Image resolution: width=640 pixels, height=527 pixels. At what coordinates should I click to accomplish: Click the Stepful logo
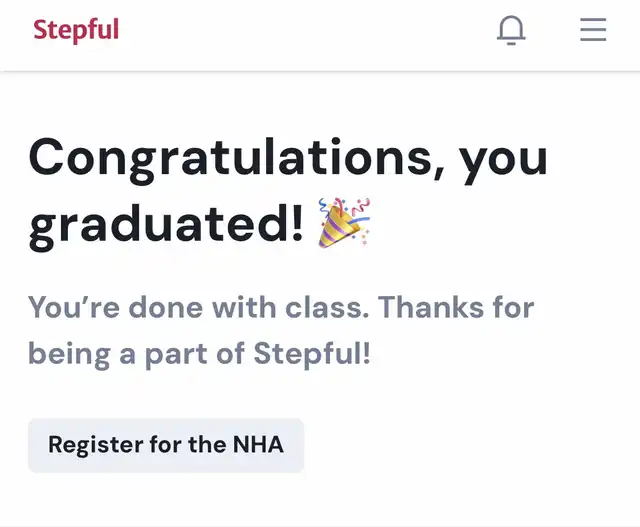(x=76, y=30)
